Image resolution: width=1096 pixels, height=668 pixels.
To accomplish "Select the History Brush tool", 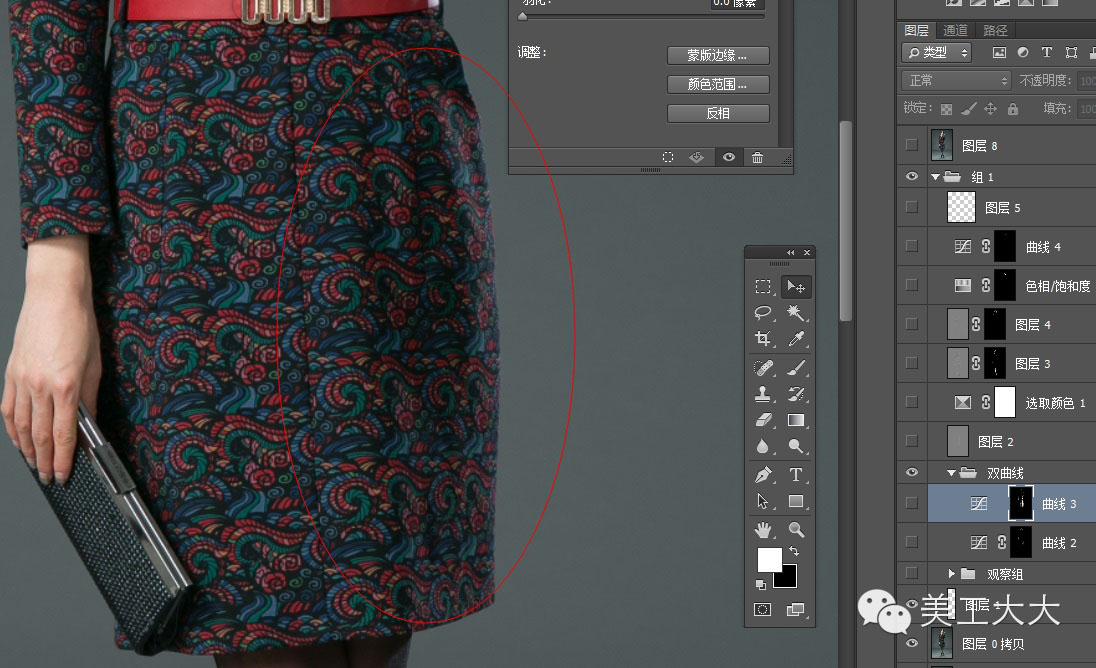I will pyautogui.click(x=795, y=394).
